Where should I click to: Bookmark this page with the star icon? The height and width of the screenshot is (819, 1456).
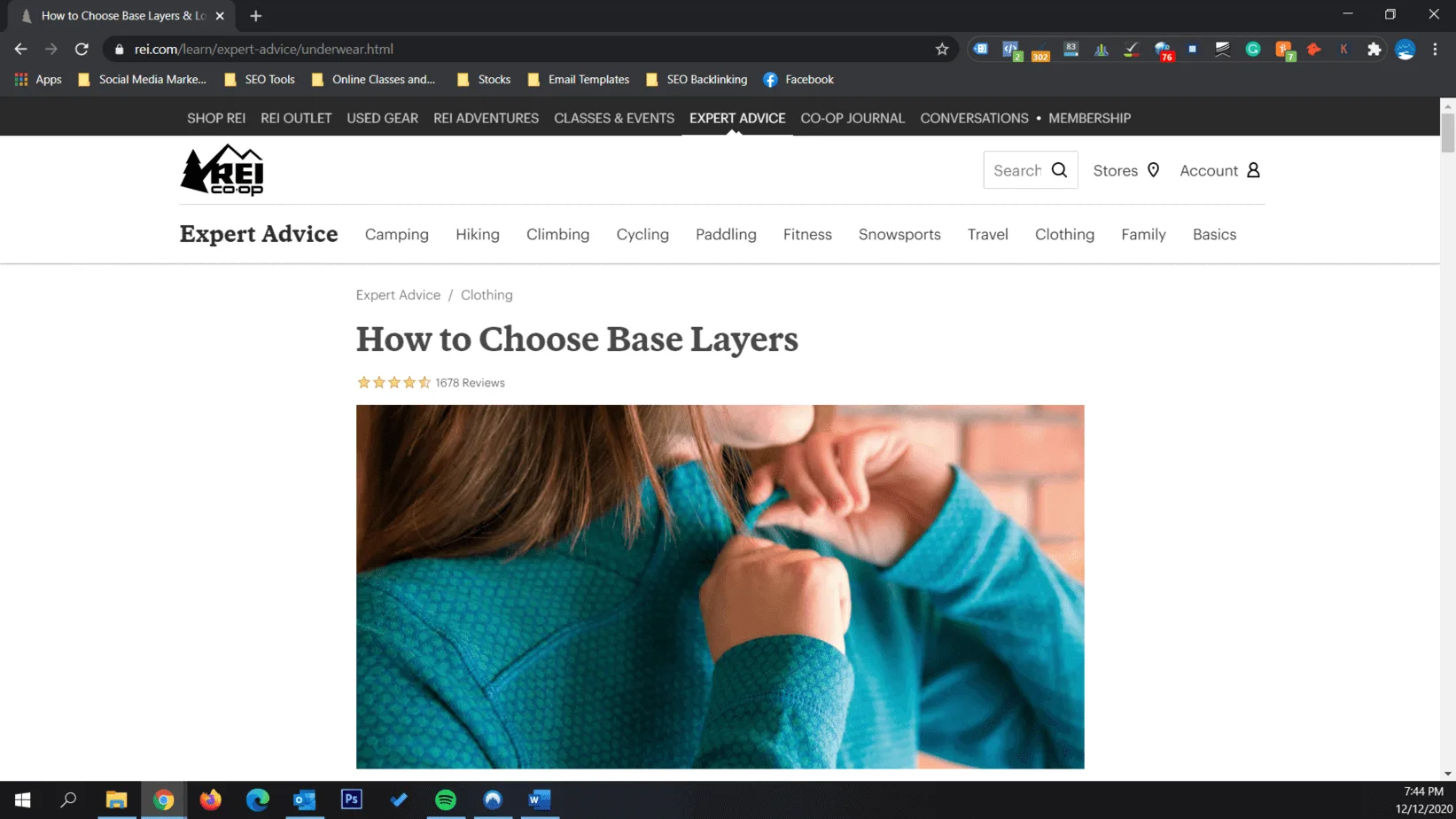coord(942,50)
